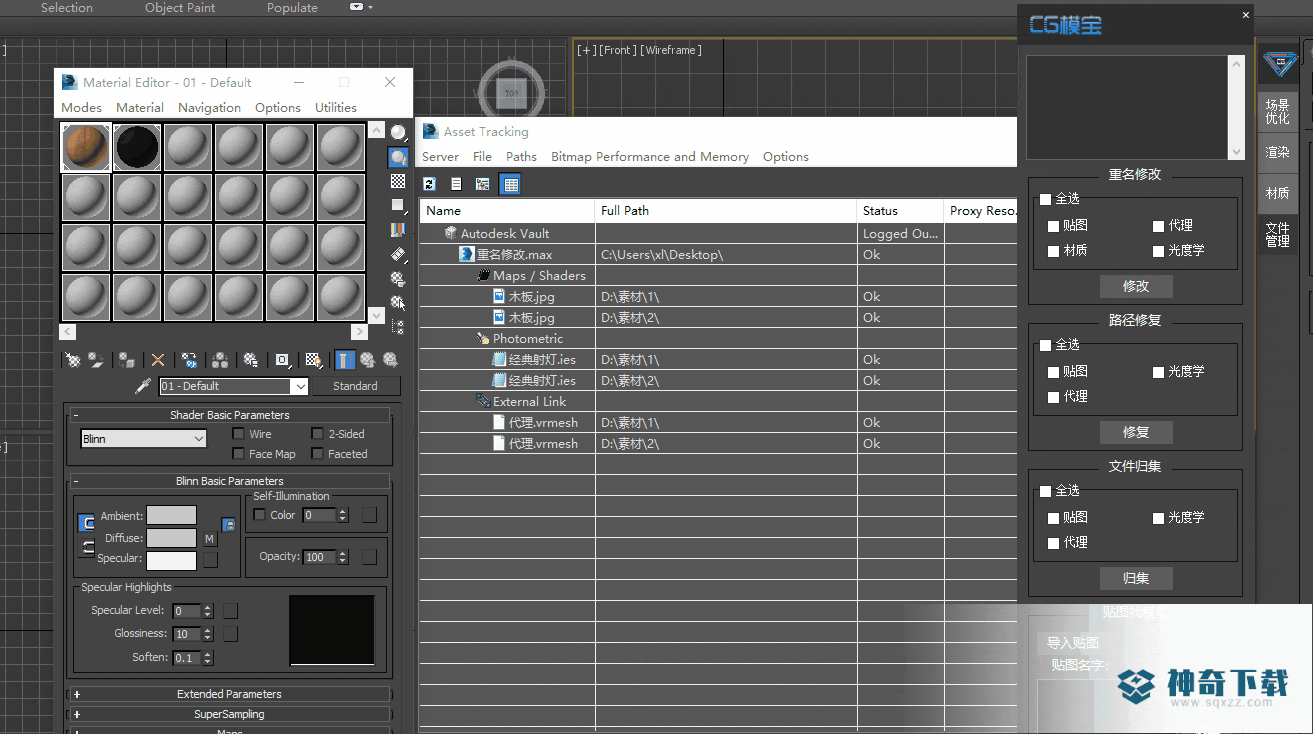Image resolution: width=1313 pixels, height=734 pixels.
Task: Switch Asset Tracking to Table View icon
Action: click(x=510, y=184)
